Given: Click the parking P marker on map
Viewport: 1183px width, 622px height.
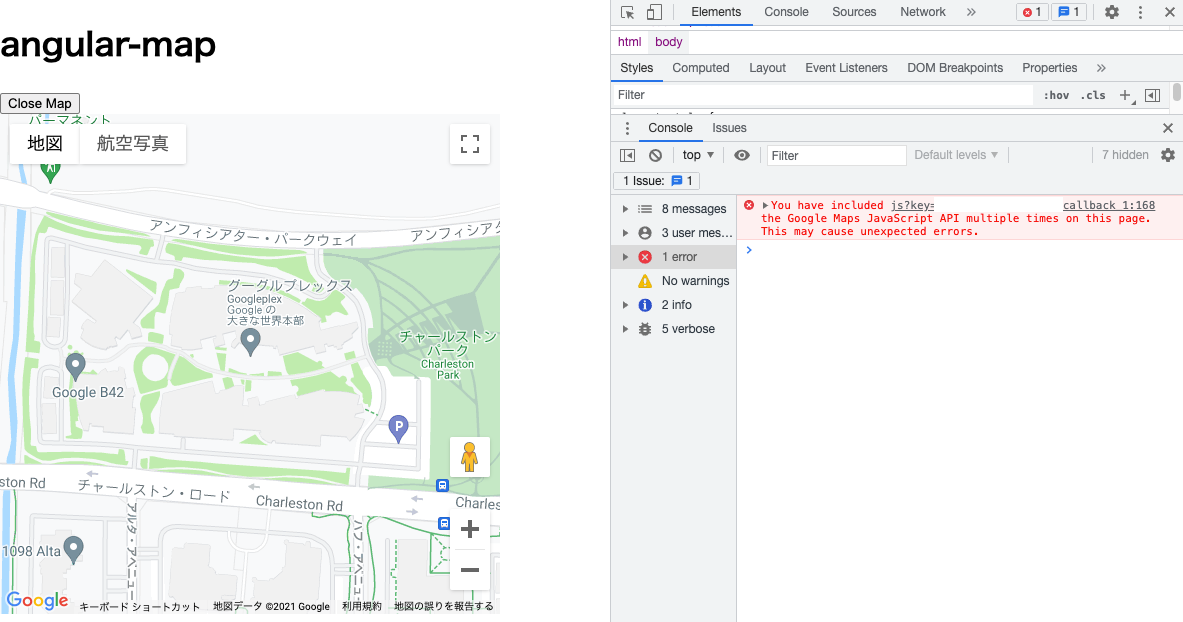Looking at the screenshot, I should (398, 429).
